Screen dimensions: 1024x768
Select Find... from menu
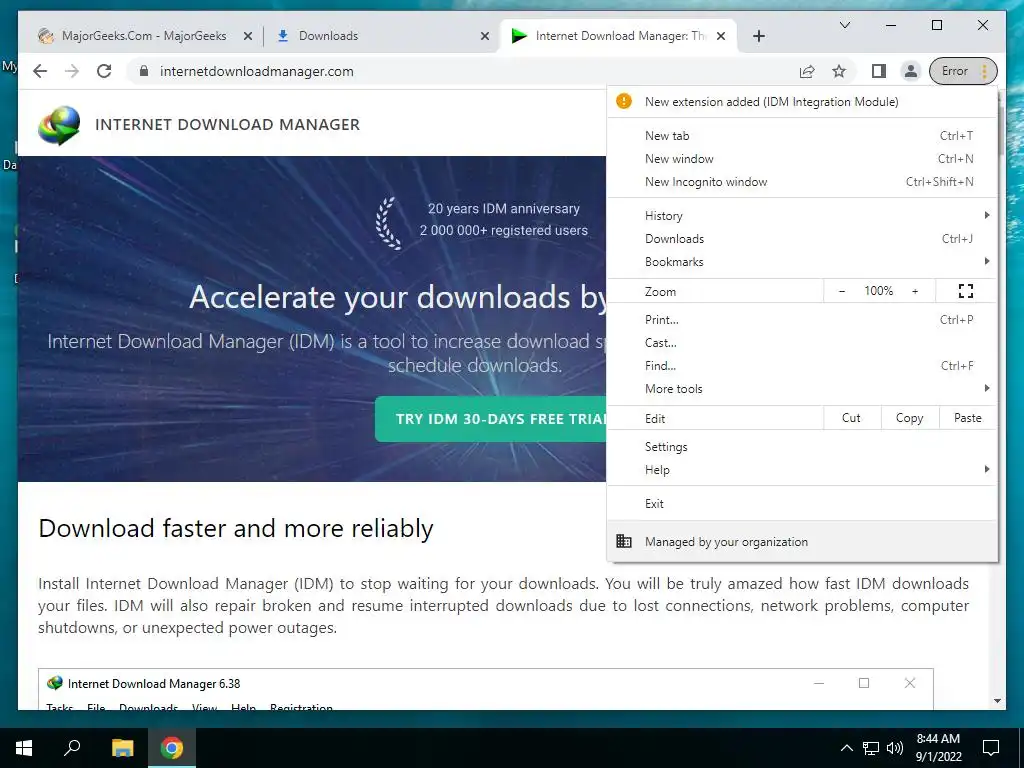(x=801, y=366)
